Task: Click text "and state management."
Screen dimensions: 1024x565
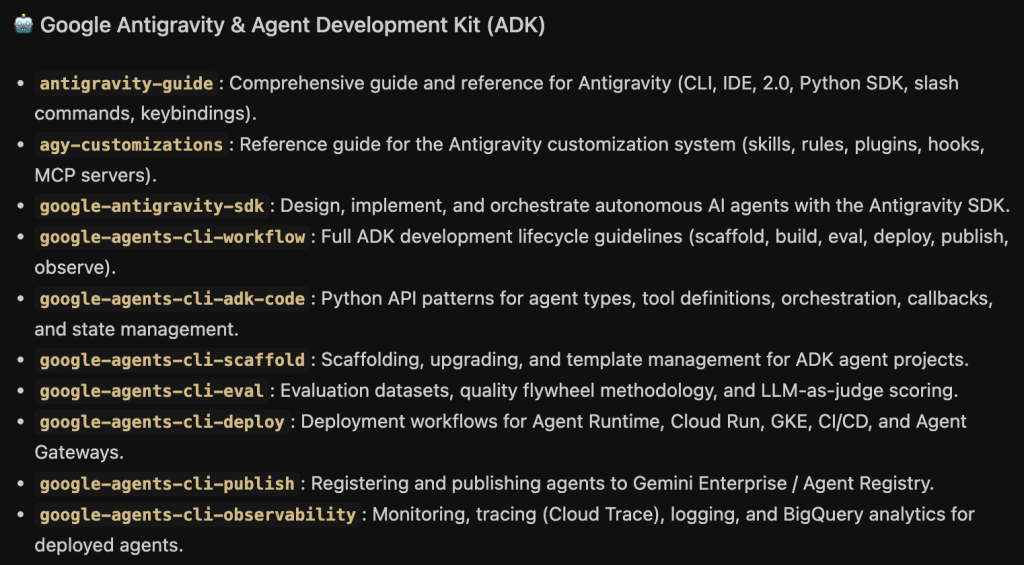Action: pos(136,329)
